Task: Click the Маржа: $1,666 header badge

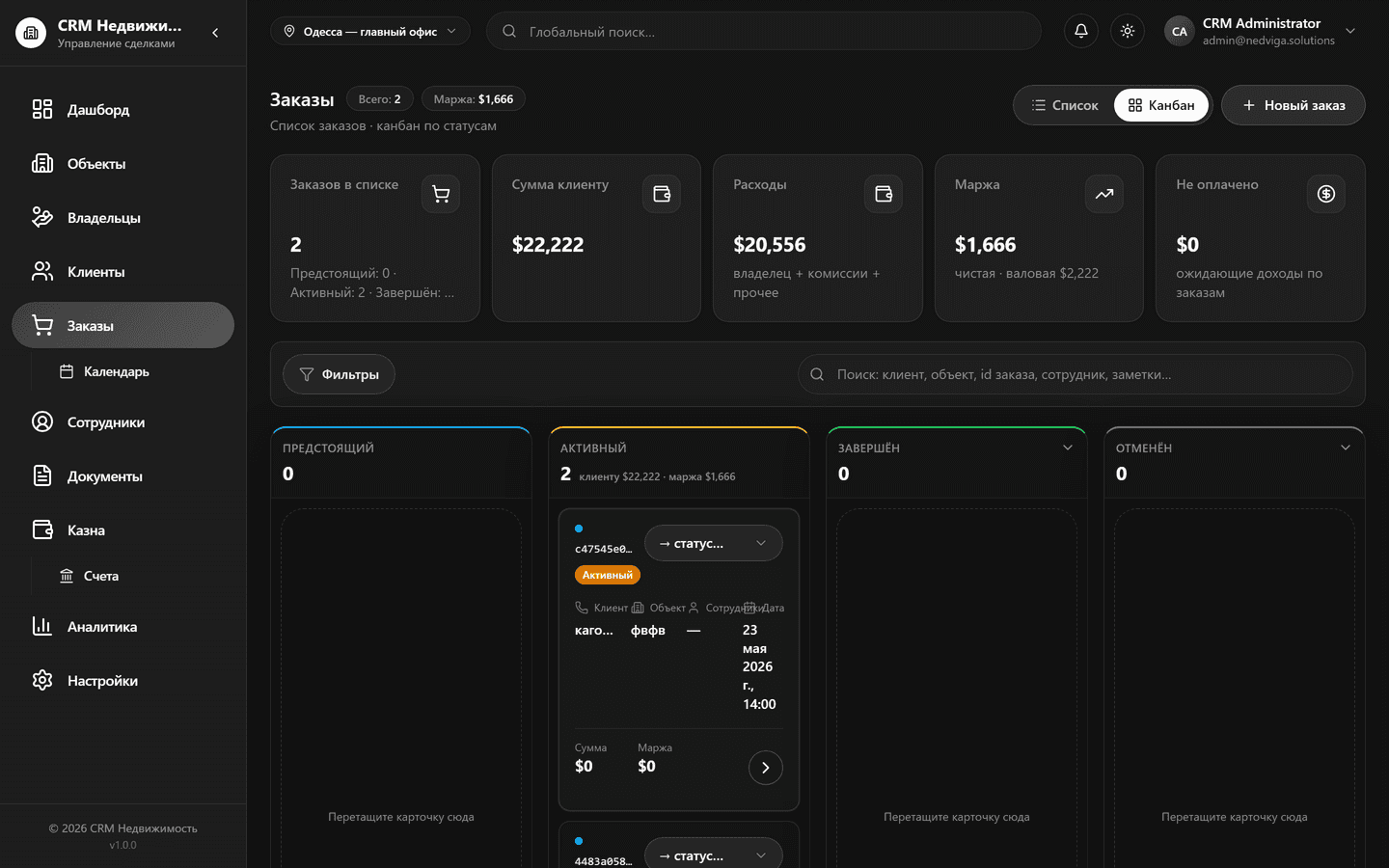Action: 474,99
